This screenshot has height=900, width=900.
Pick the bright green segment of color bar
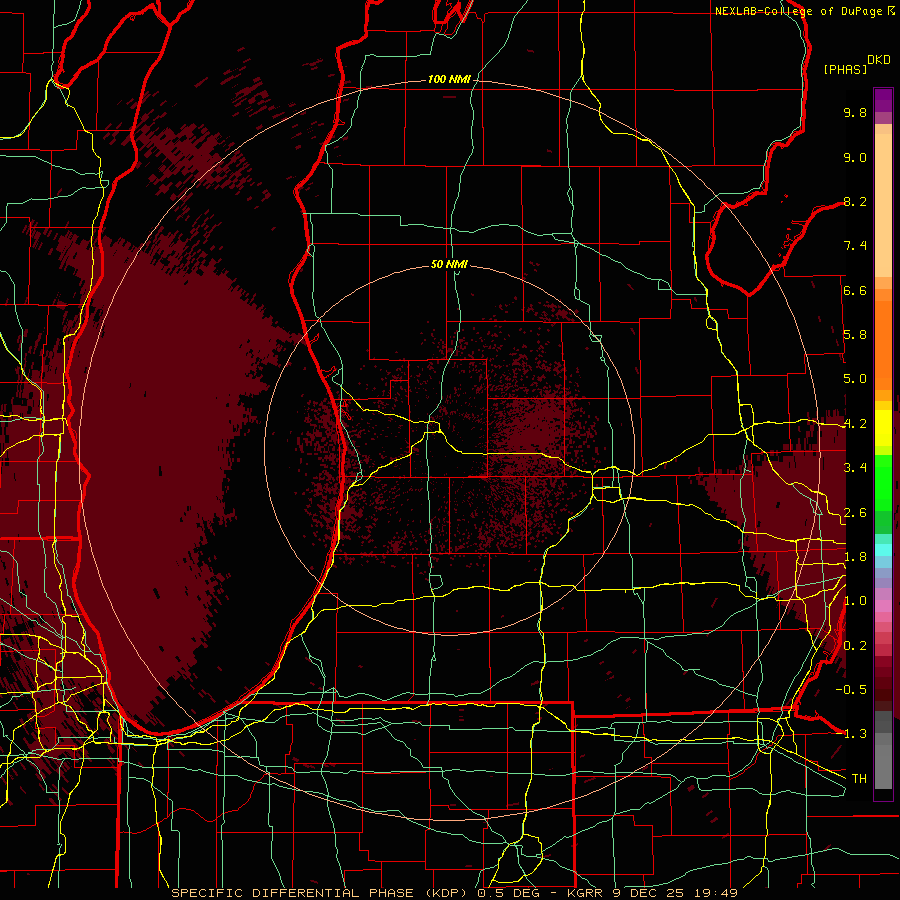click(883, 482)
